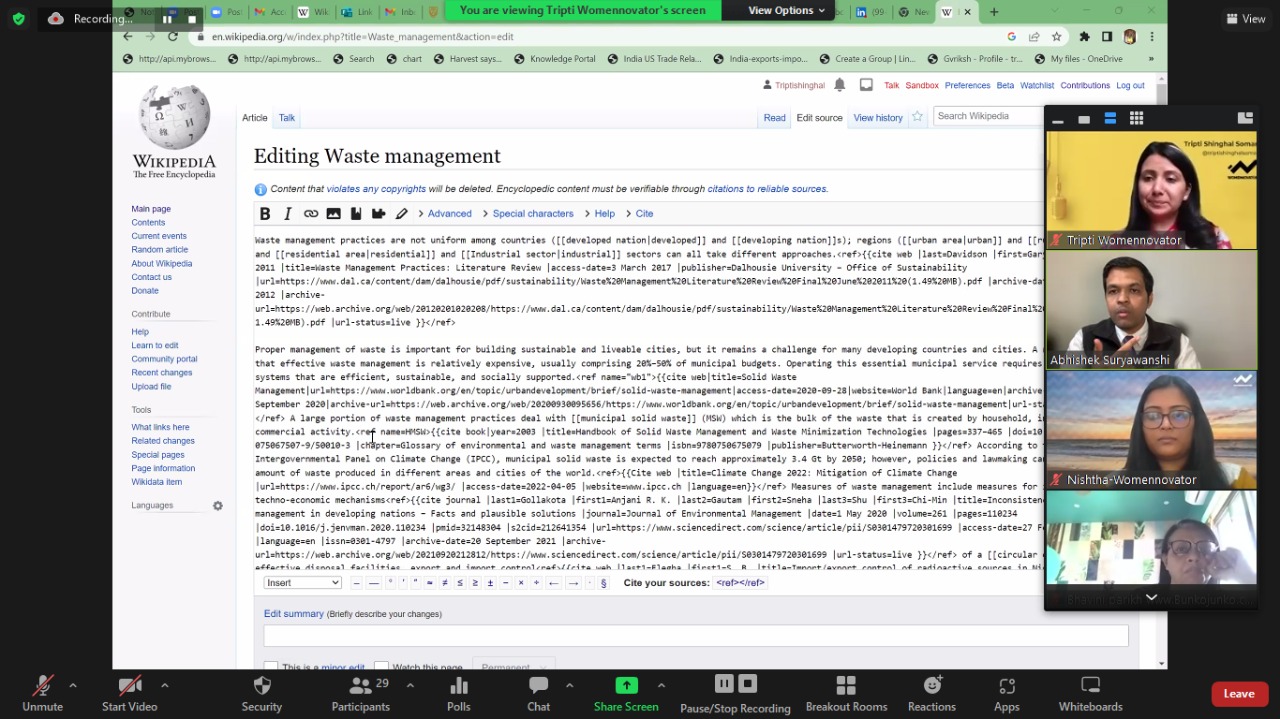Switch video panel to thumbnail strip view
This screenshot has height=719, width=1280.
coord(1110,119)
